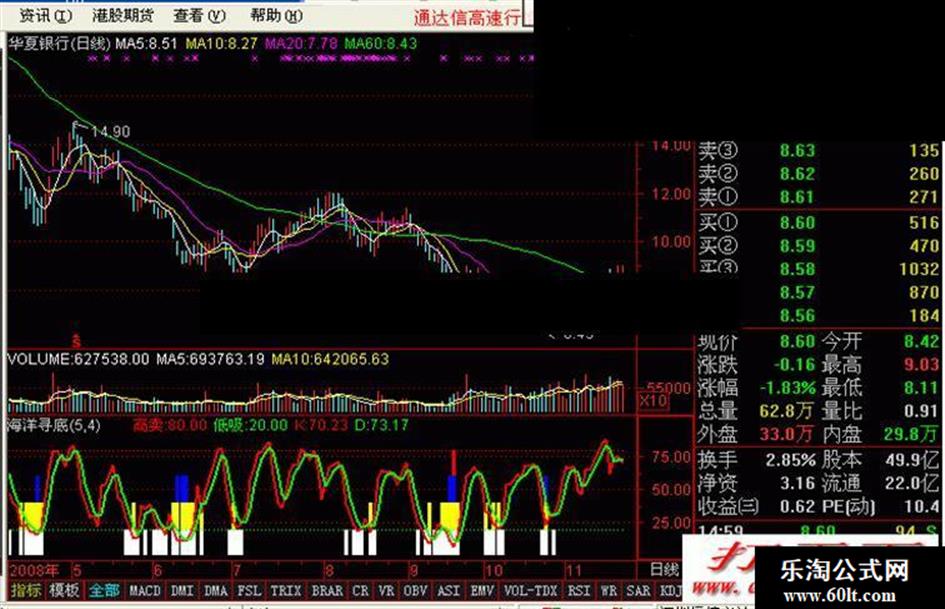Switch to VR indicator tab
Viewport: 945px width, 609px height.
386,590
